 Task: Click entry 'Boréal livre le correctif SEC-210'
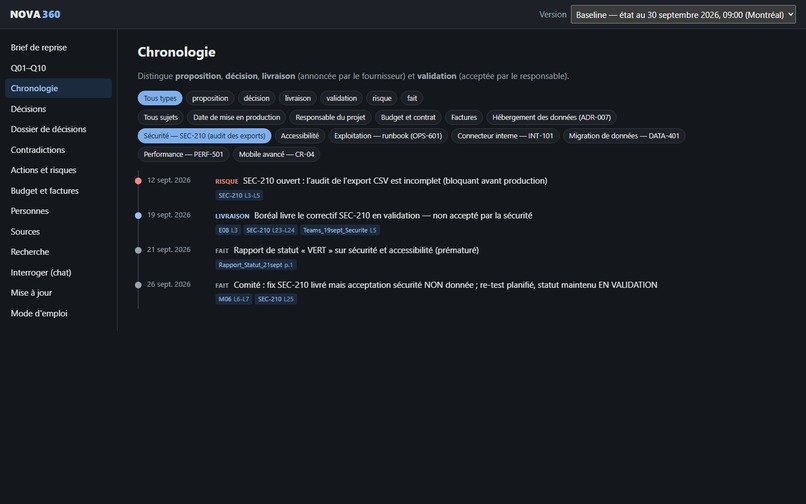393,215
